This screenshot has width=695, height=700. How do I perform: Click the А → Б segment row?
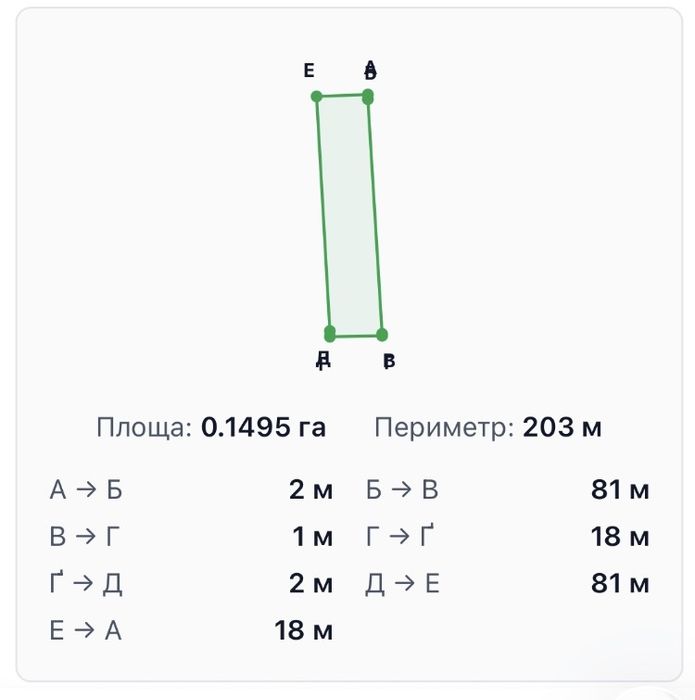[191, 489]
